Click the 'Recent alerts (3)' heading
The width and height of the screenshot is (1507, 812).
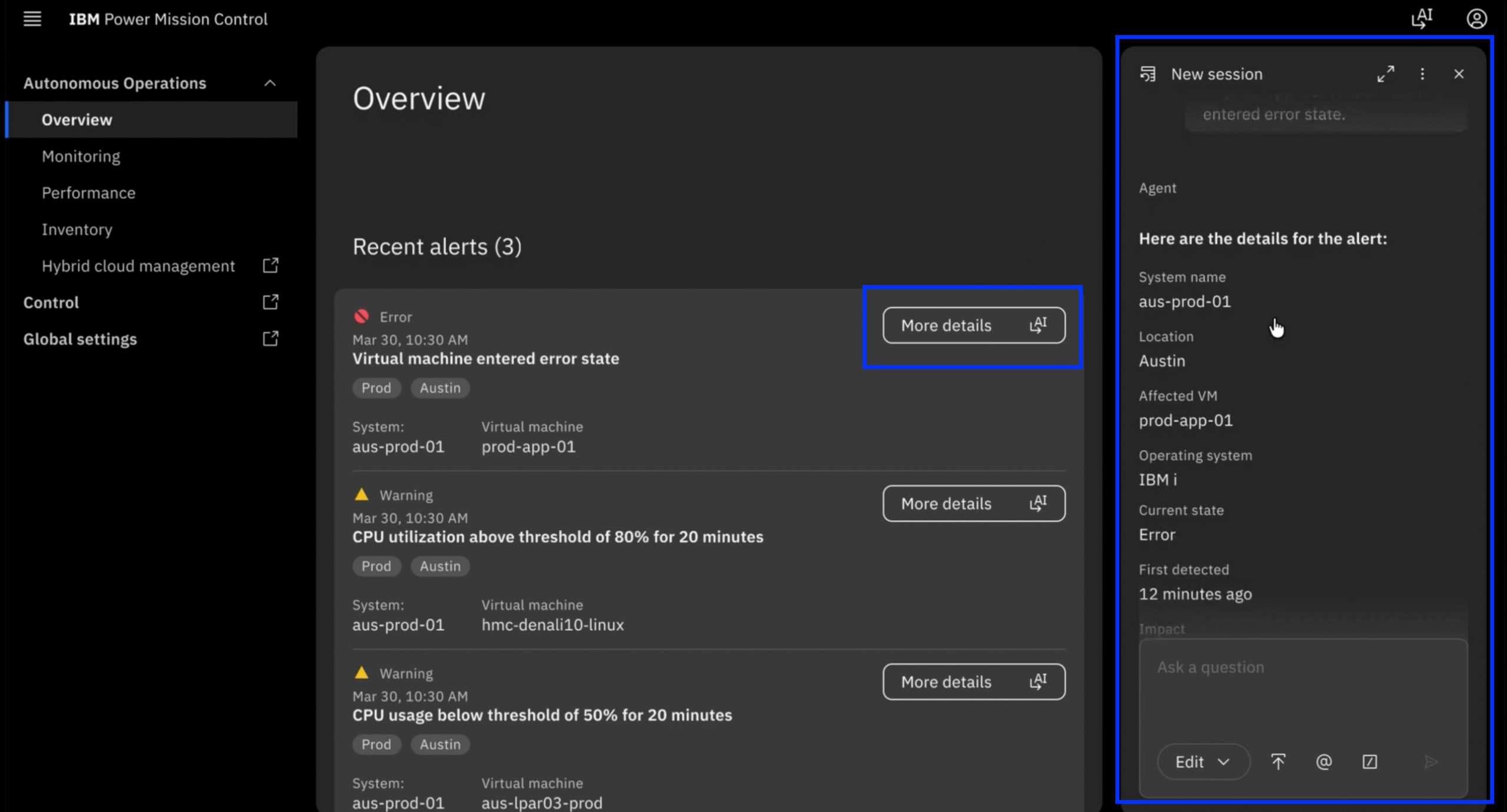click(437, 247)
